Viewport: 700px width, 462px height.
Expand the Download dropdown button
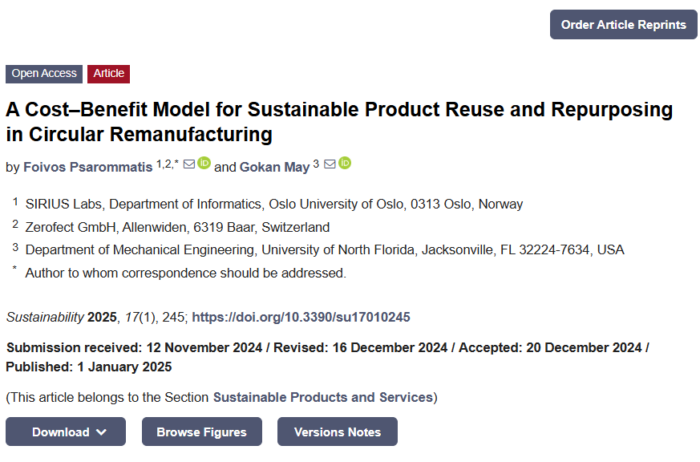pyautogui.click(x=65, y=432)
